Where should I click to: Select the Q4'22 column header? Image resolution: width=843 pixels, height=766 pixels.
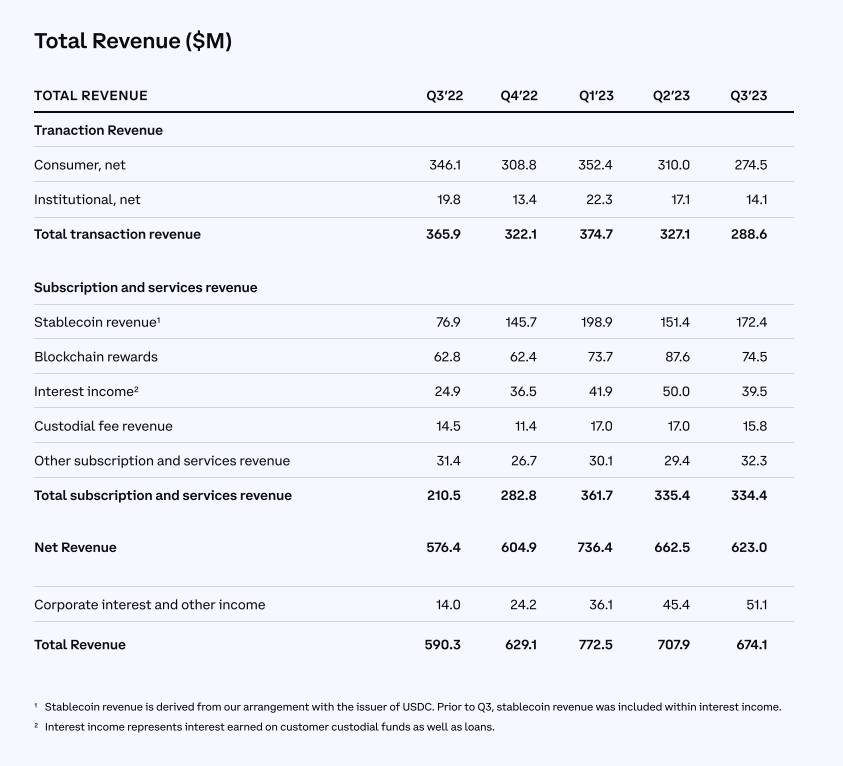(519, 96)
